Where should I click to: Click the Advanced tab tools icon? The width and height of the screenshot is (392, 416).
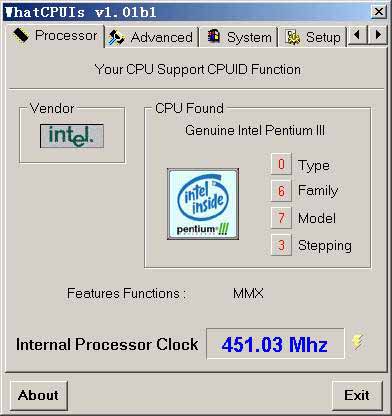(x=117, y=38)
